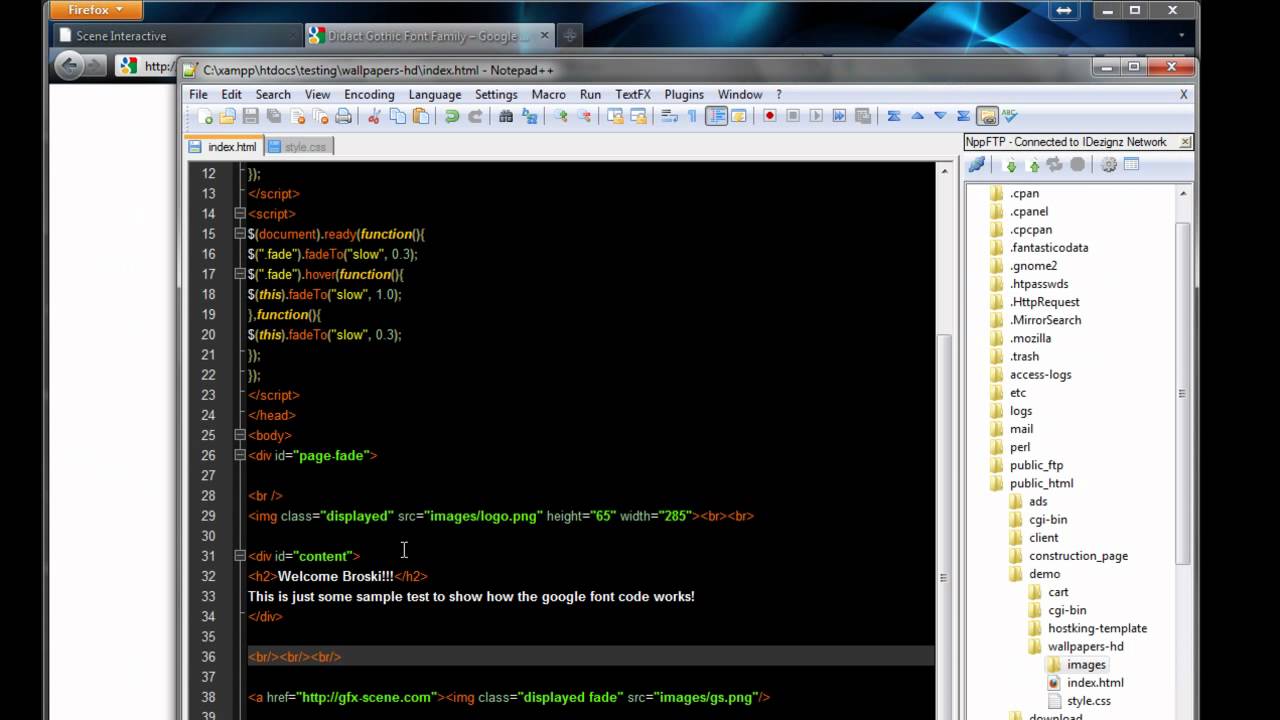This screenshot has height=720, width=1280.
Task: Save the current document via toolbar
Action: tap(251, 117)
